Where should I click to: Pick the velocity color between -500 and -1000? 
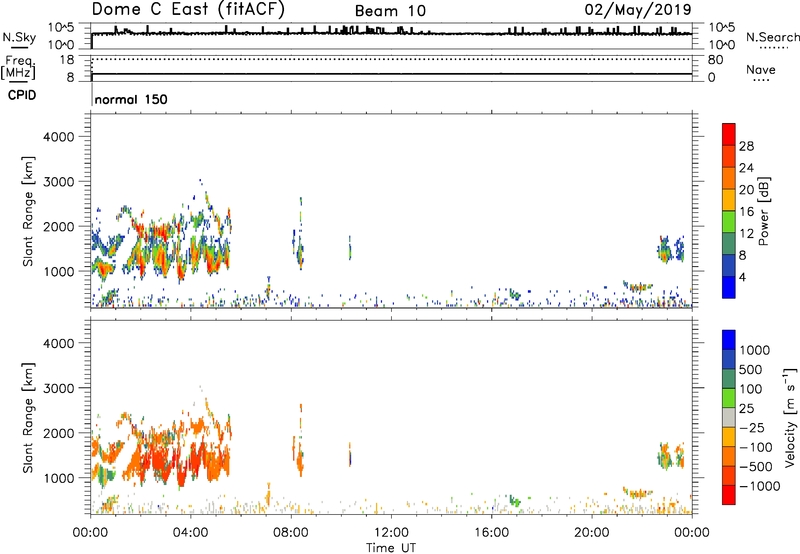point(729,476)
